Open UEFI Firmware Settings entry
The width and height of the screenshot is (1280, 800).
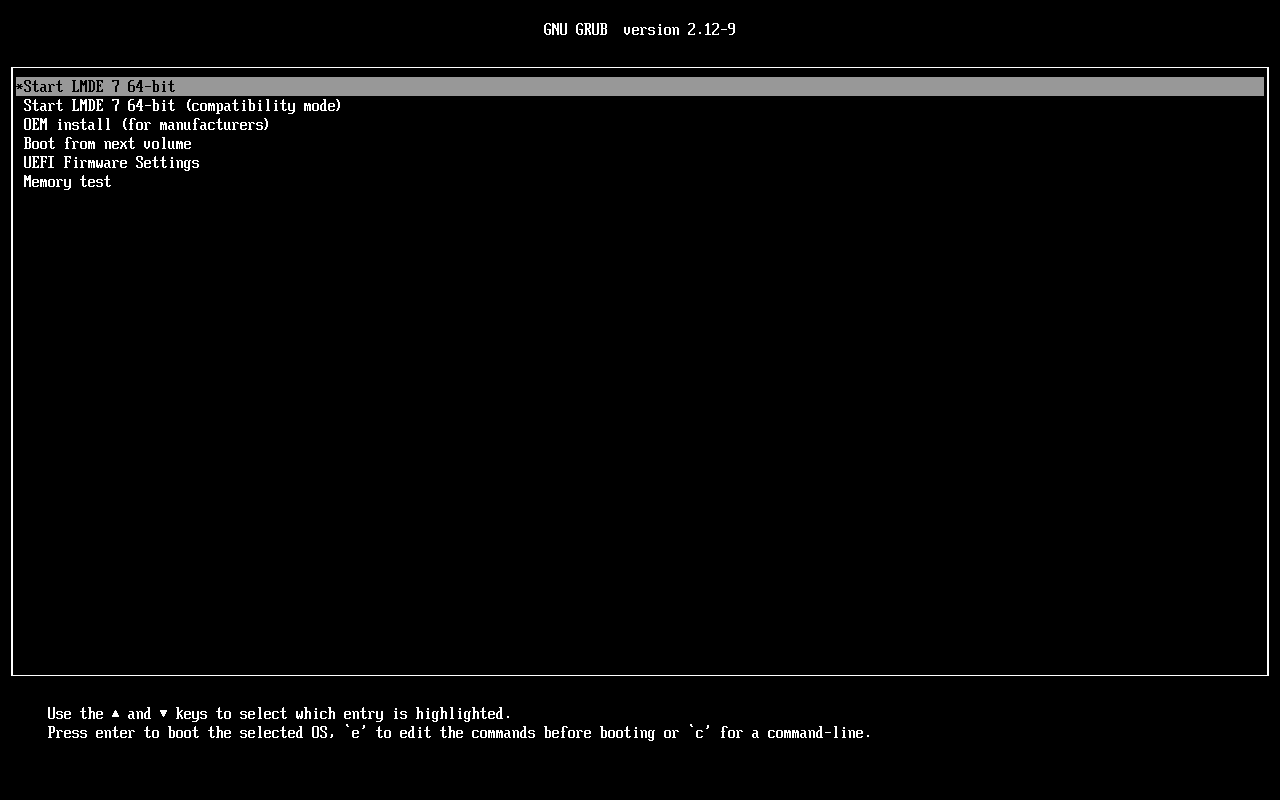click(x=111, y=162)
